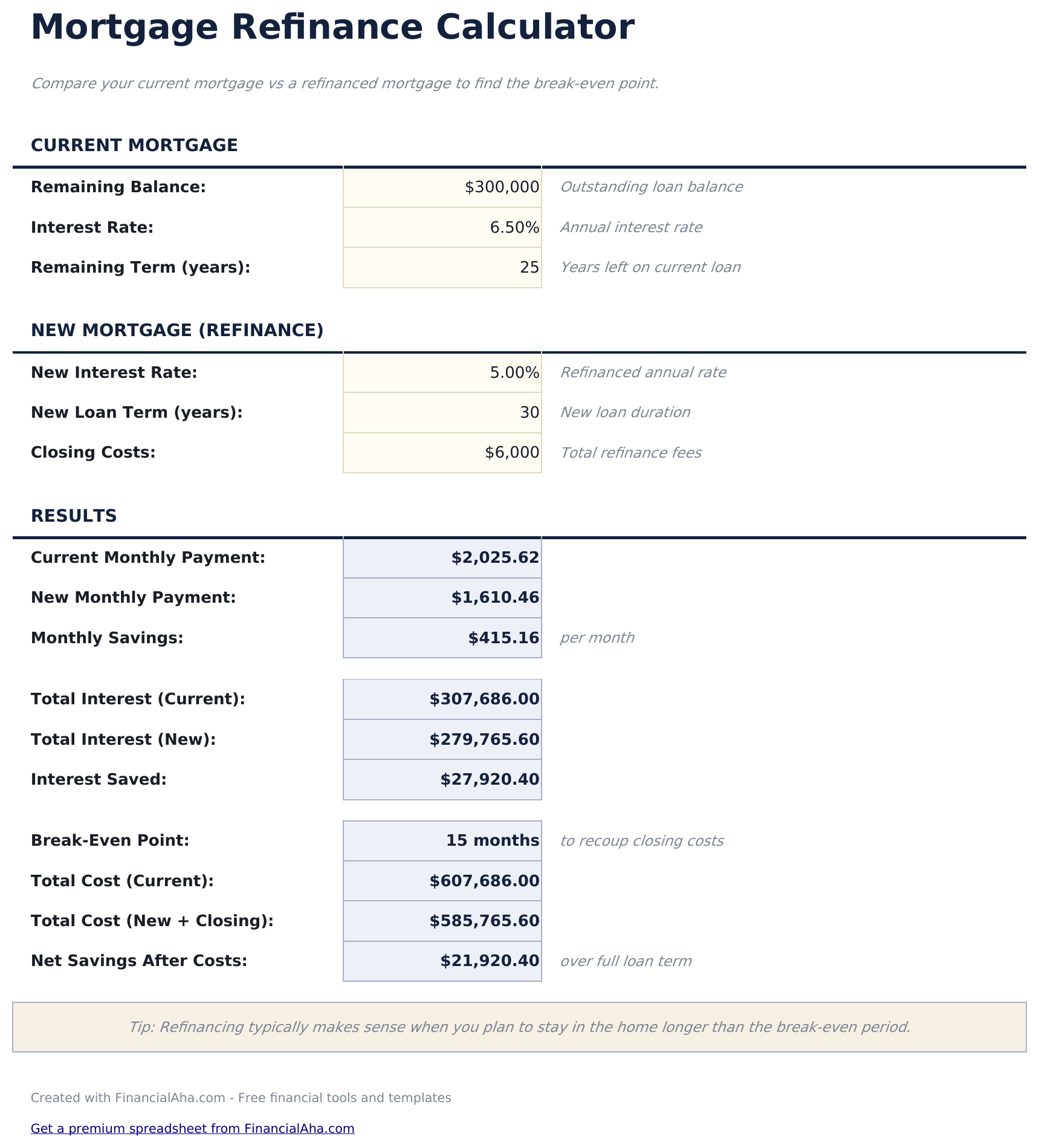Select the Total Cost (Current) value
Image resolution: width=1039 pixels, height=1148 pixels.
point(442,880)
